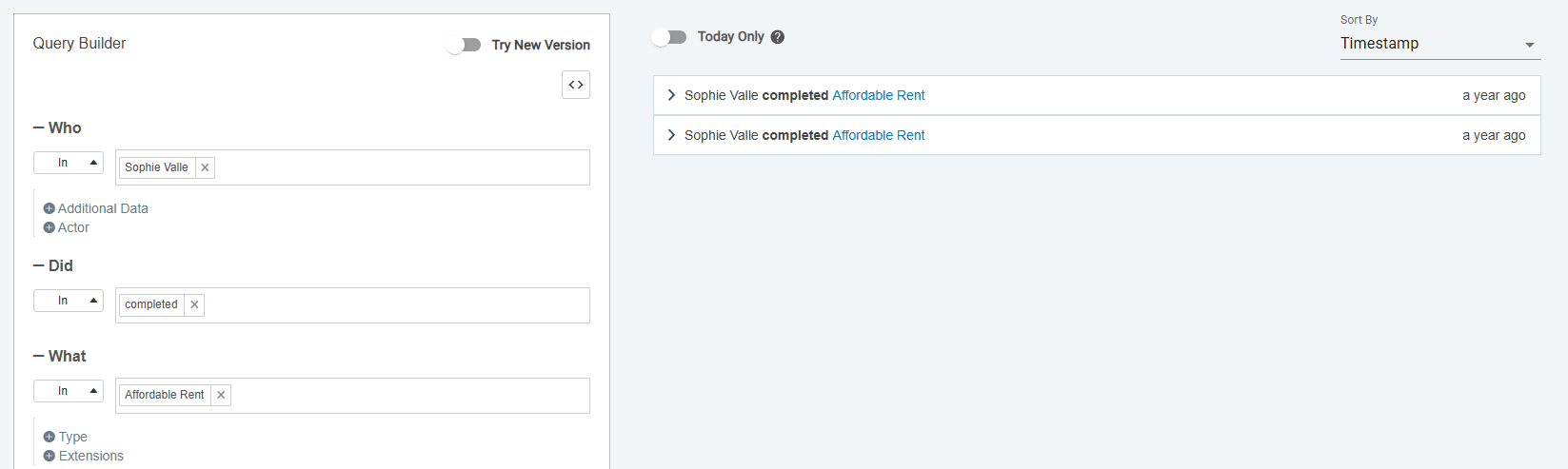Remove the completed verb chip
Image resolution: width=1568 pixels, height=469 pixels.
coord(194,304)
